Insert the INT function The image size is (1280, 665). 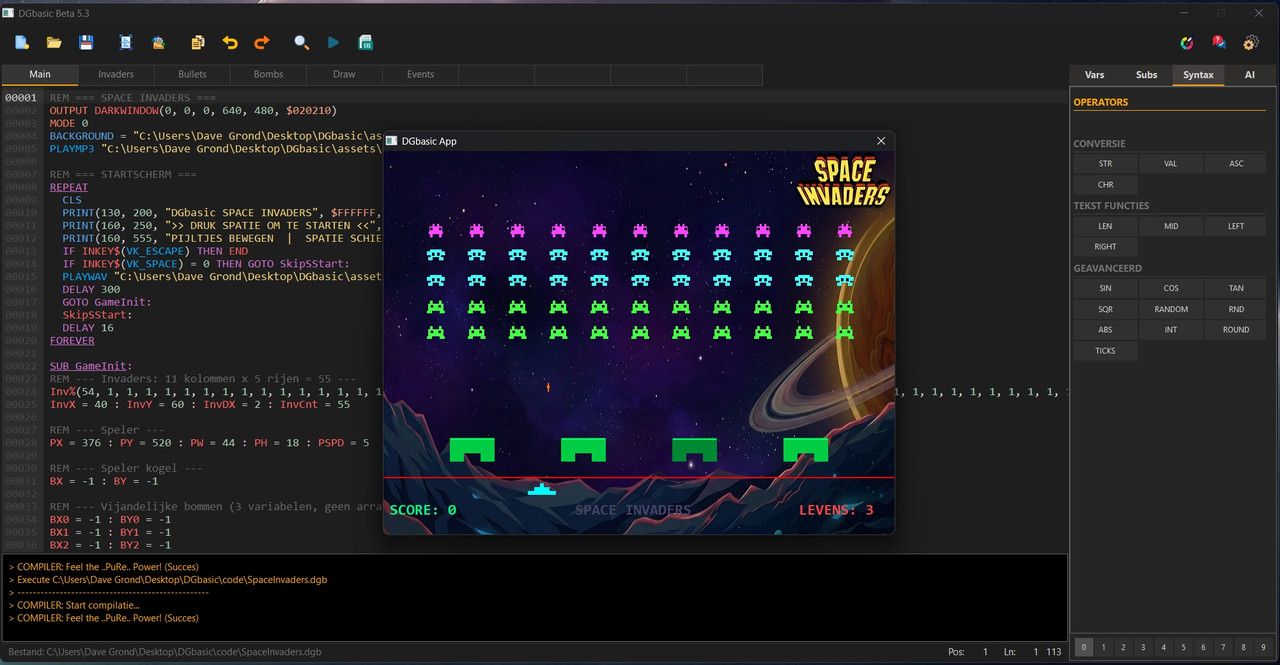click(1171, 330)
